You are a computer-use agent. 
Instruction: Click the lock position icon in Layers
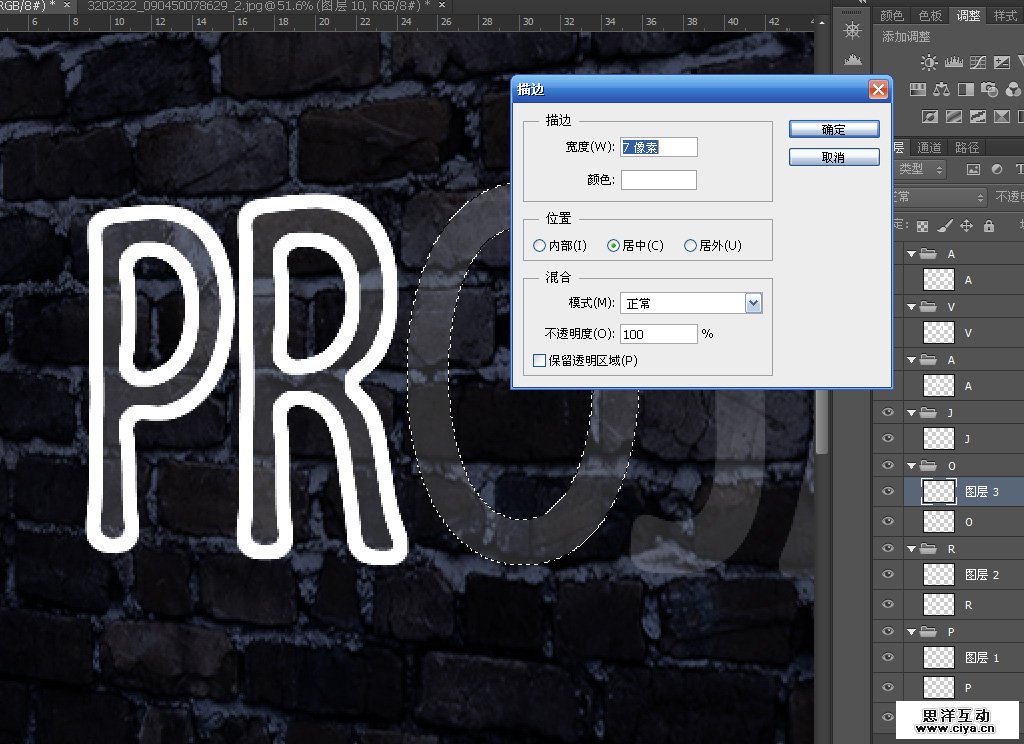[966, 226]
